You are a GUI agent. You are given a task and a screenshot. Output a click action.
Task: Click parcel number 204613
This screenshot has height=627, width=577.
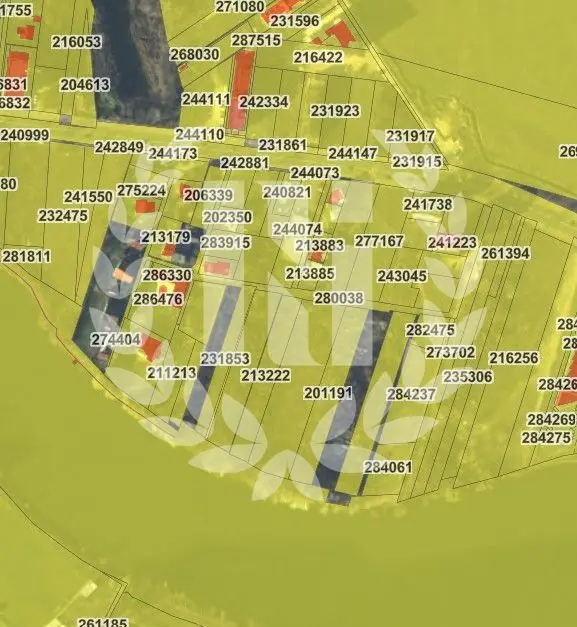pyautogui.click(x=85, y=84)
